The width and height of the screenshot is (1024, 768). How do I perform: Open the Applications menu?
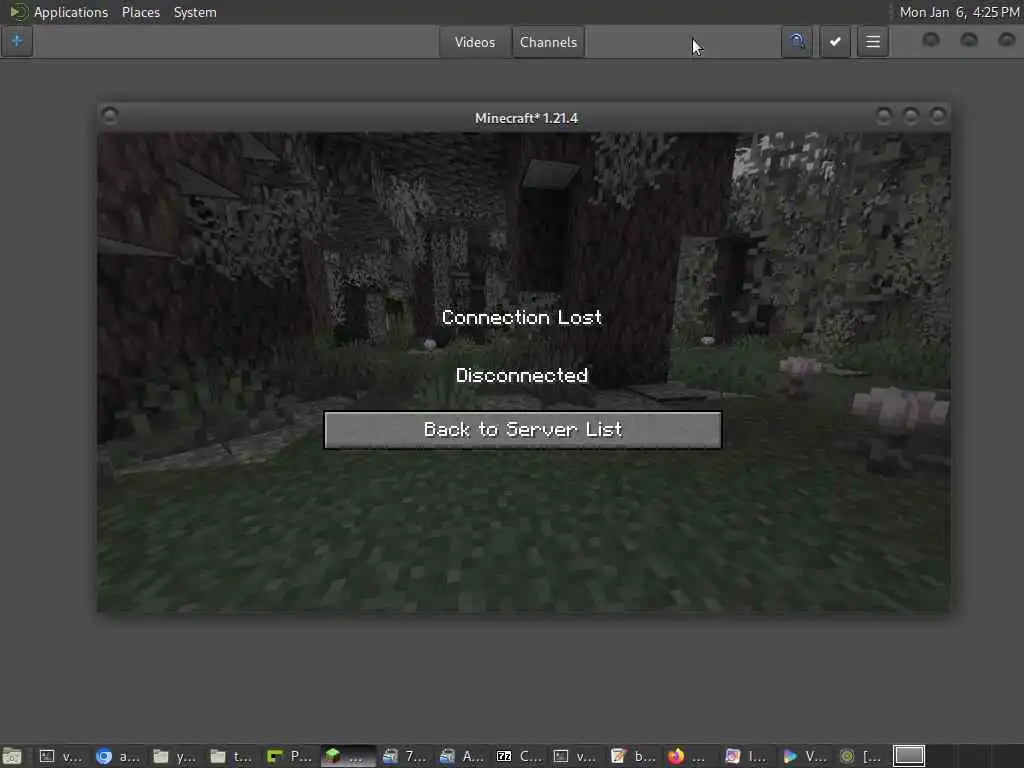tap(71, 12)
